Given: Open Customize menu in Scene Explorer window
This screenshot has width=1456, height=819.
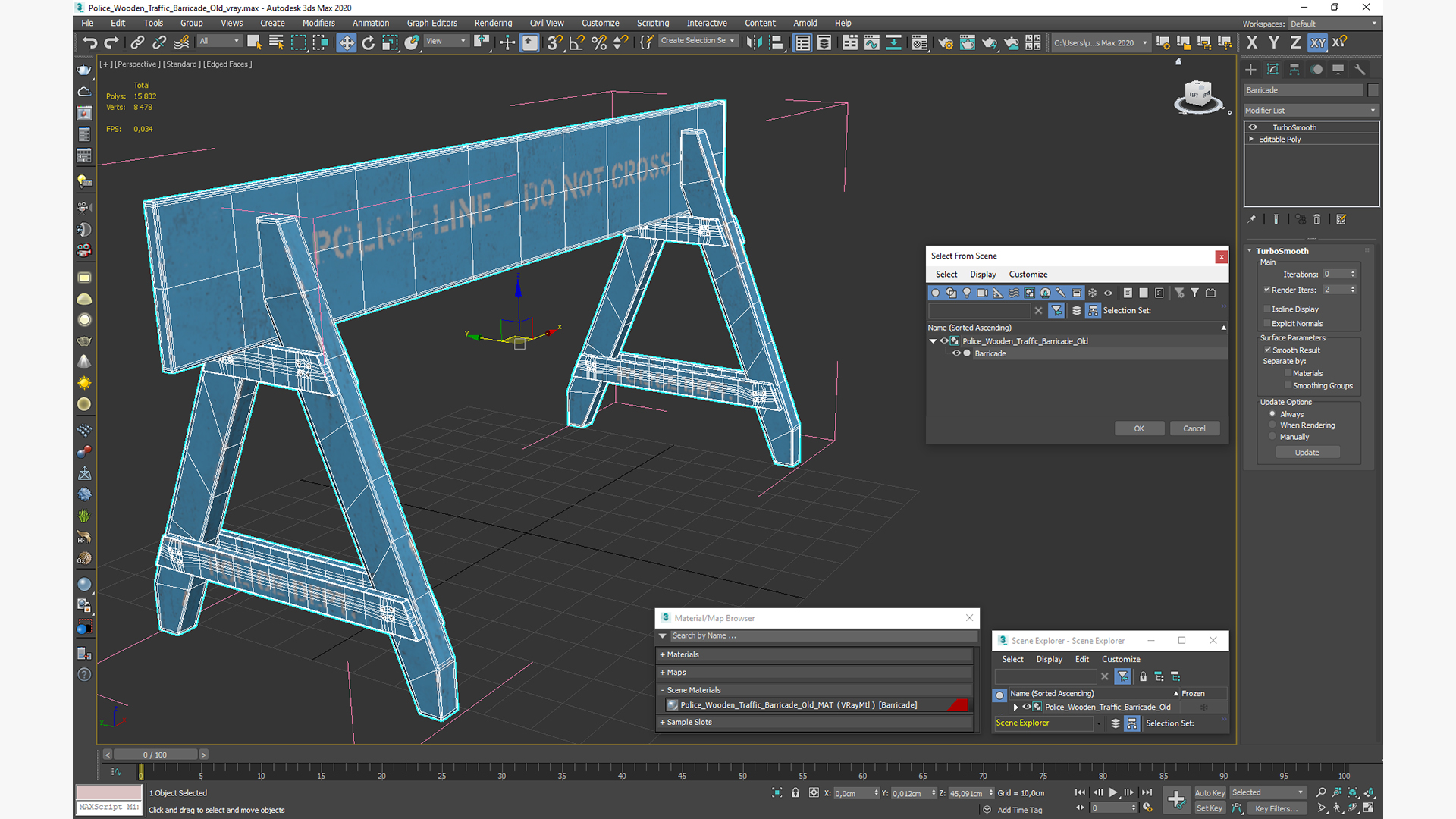Looking at the screenshot, I should coord(1121,659).
